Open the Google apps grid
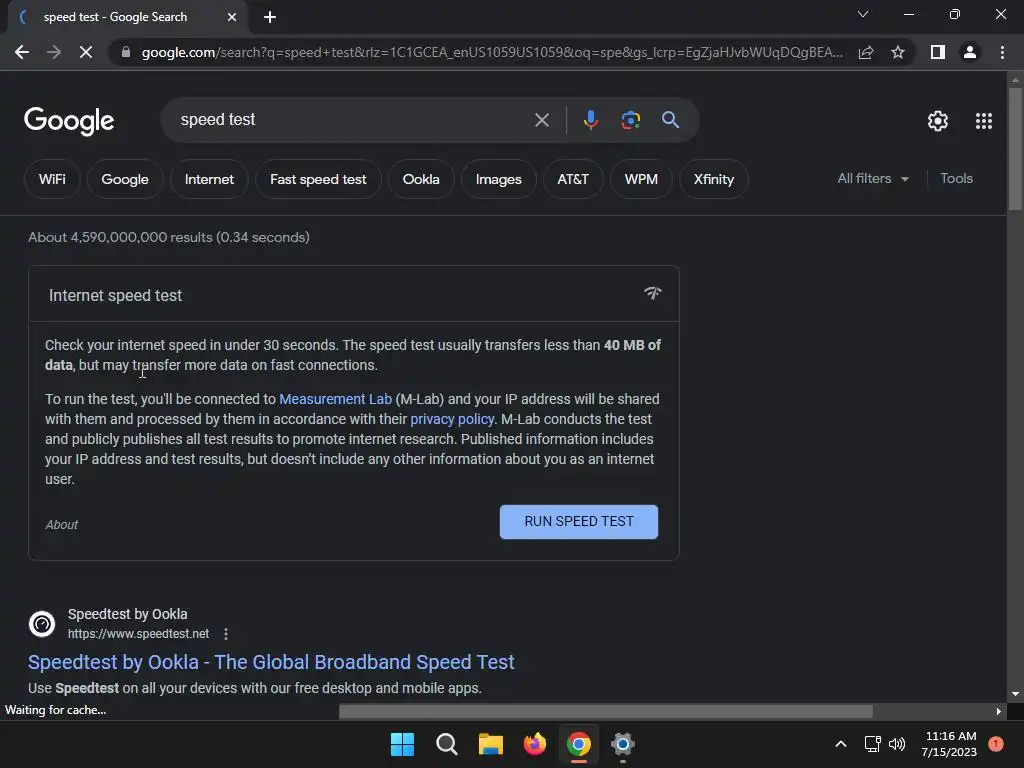 [x=984, y=121]
